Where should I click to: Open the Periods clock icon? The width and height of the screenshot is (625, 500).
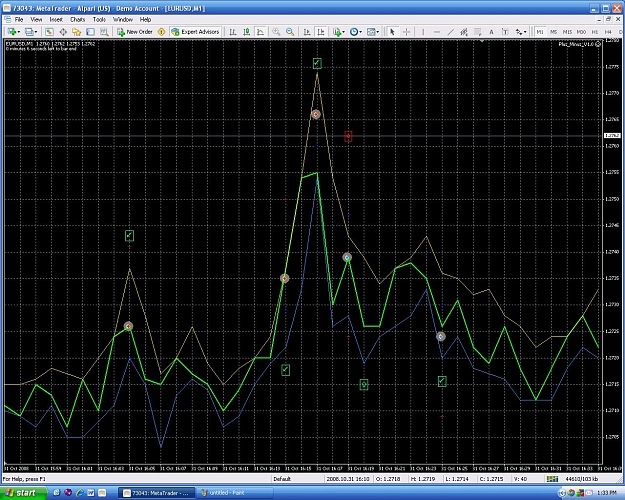coord(354,32)
